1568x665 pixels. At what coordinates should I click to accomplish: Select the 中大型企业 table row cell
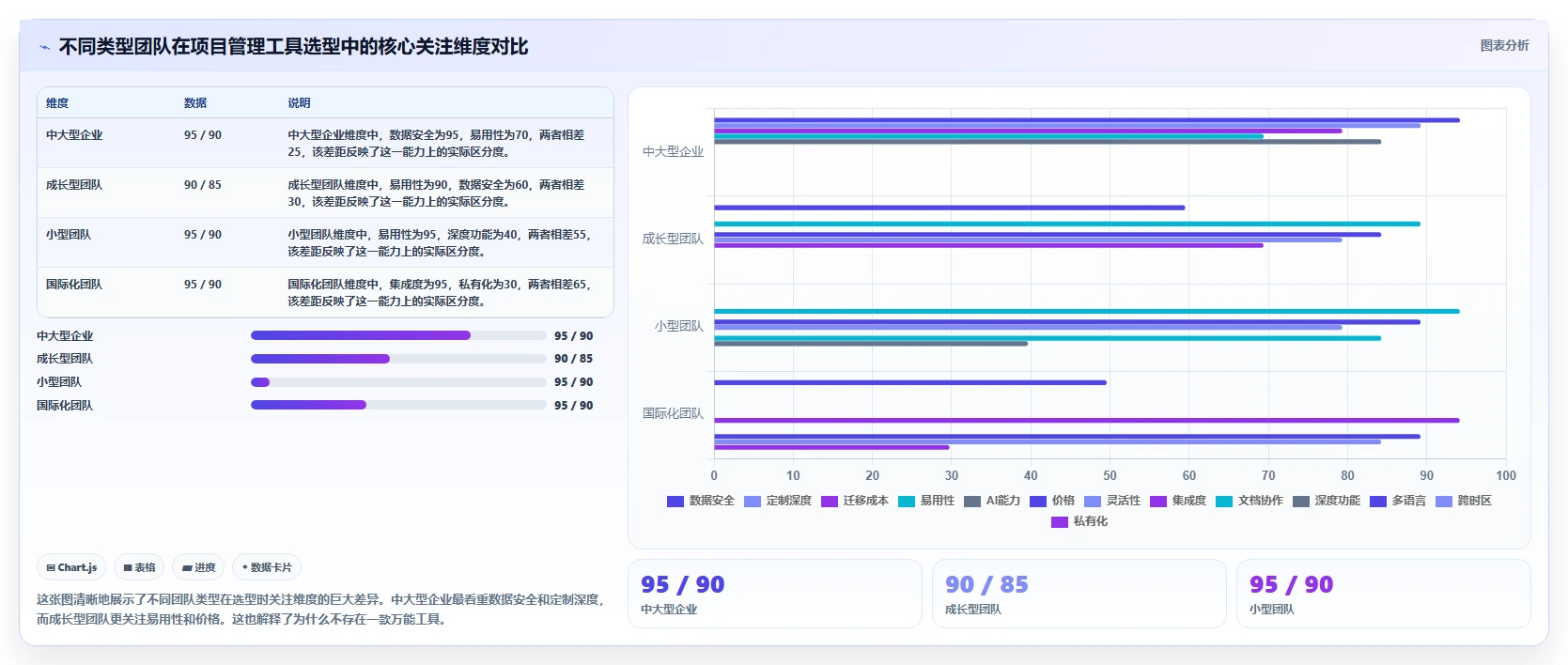pyautogui.click(x=74, y=135)
